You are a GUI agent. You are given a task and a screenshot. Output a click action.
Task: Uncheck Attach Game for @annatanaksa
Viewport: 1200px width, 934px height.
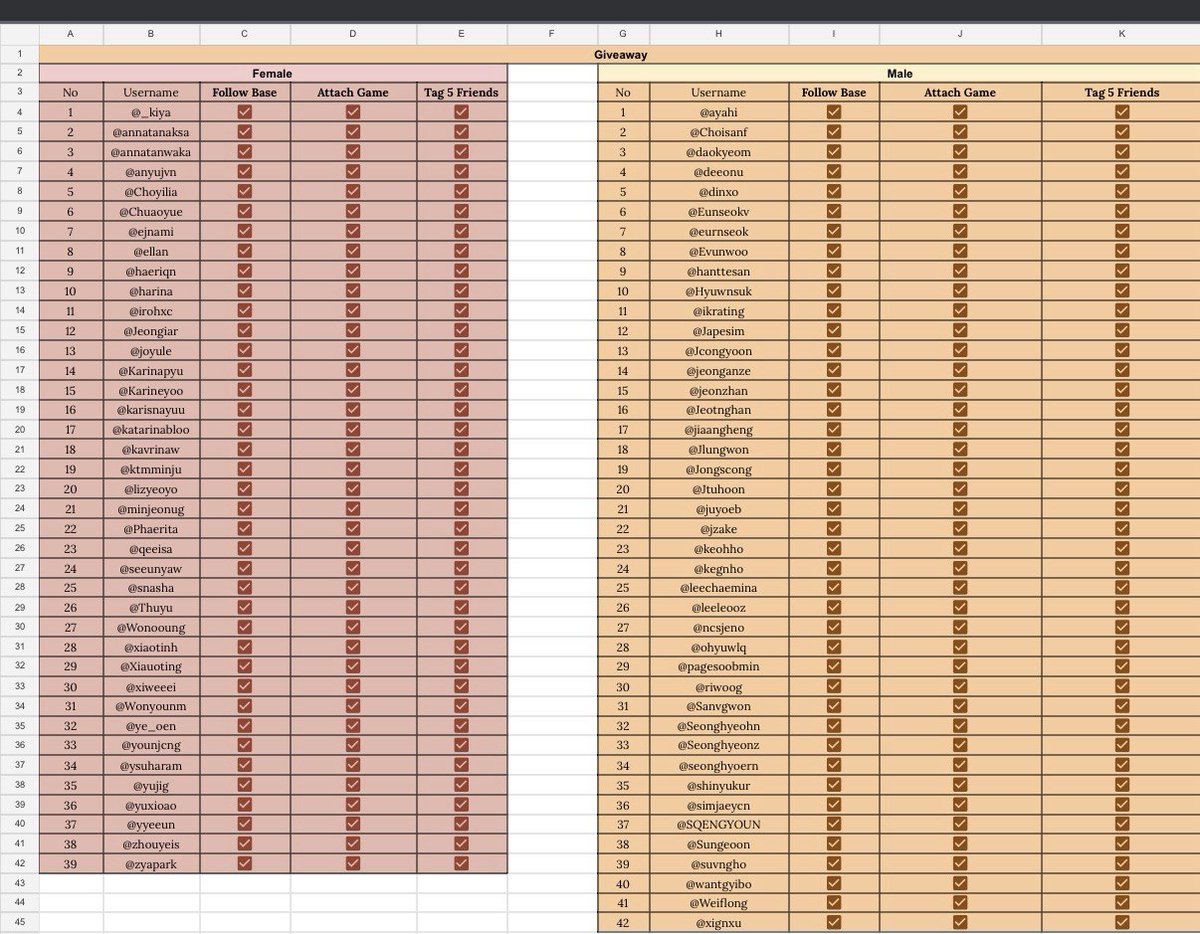pyautogui.click(x=353, y=132)
